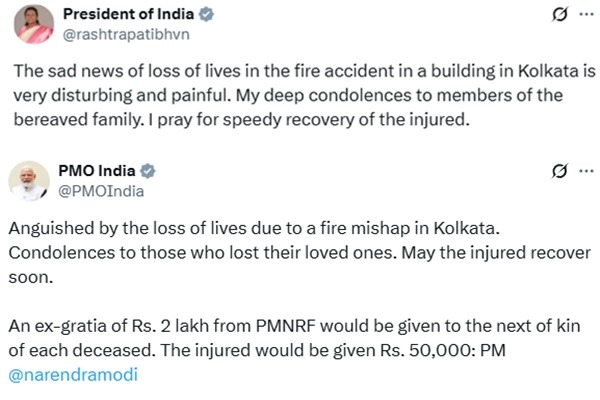Click the President's tweet text about Kolkata fire
Image resolution: width=600 pixels, height=400 pixels.
coord(305,95)
